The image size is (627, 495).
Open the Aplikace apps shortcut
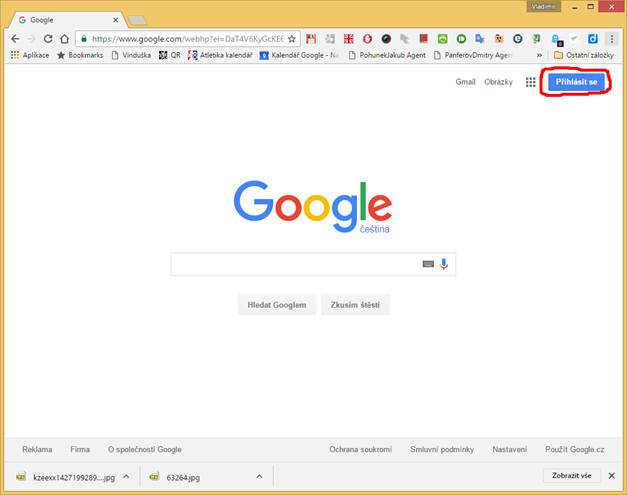point(30,55)
